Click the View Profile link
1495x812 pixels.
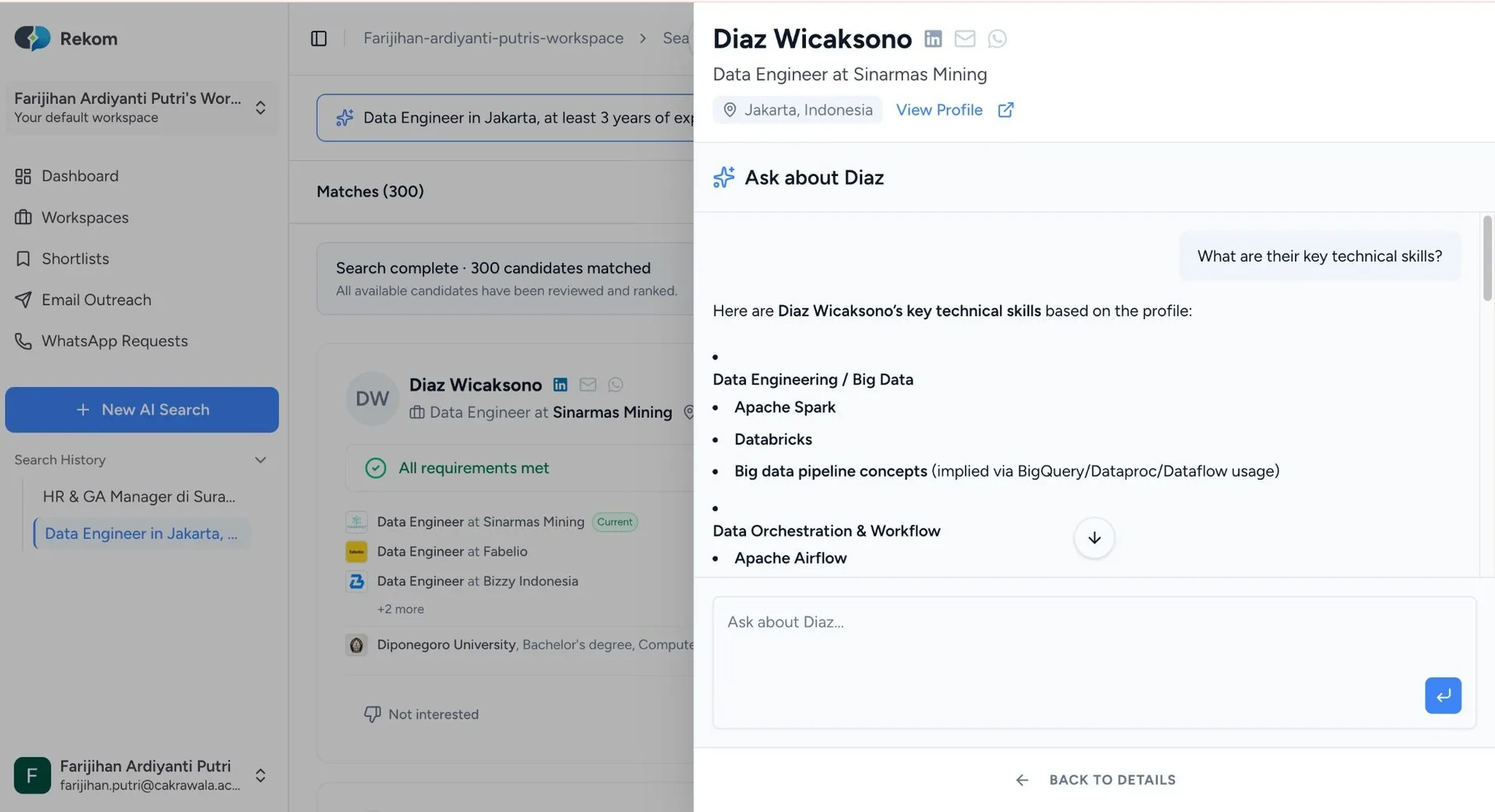pos(939,110)
